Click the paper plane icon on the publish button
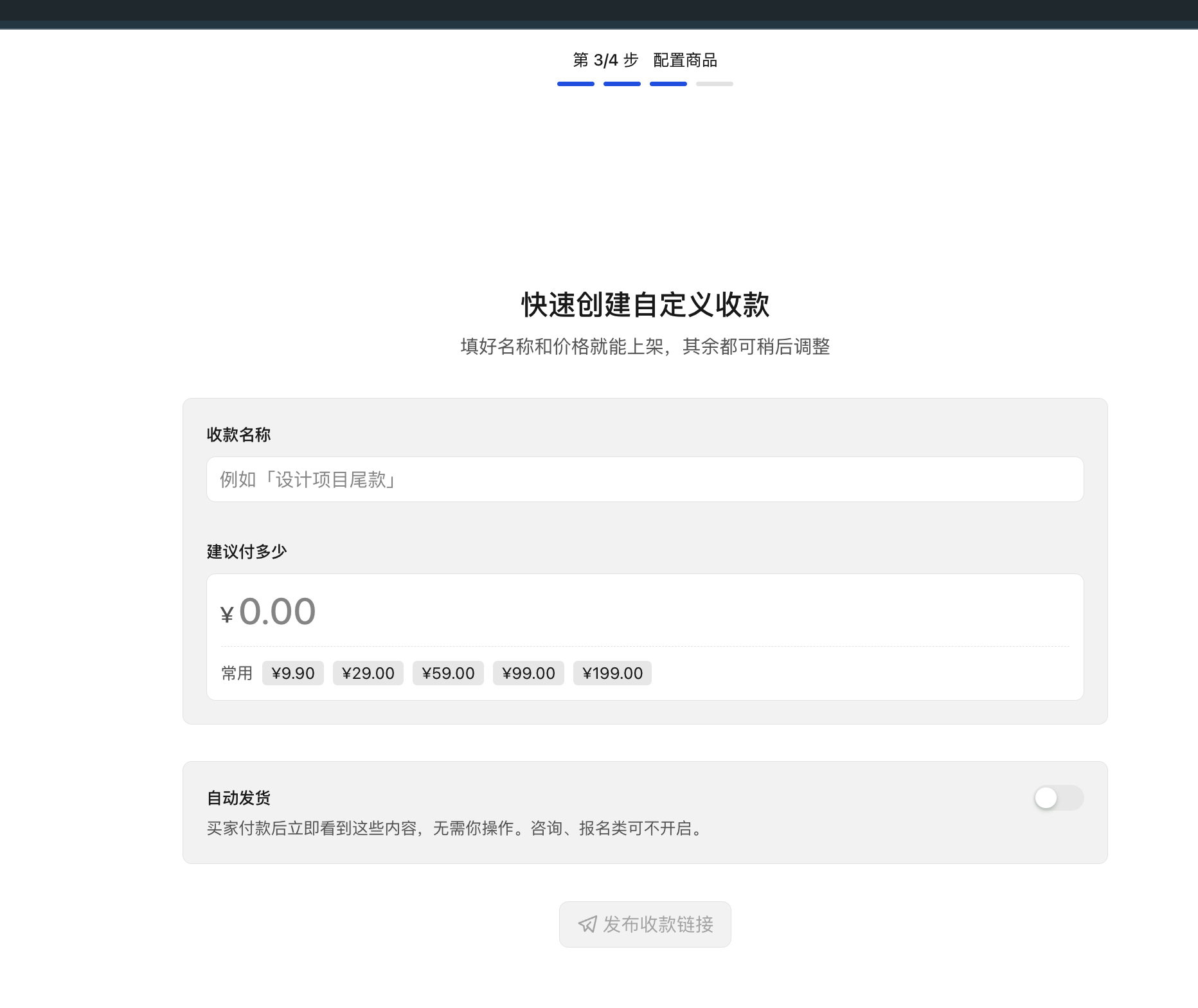Screen dimensions: 1198x1008 click(587, 924)
